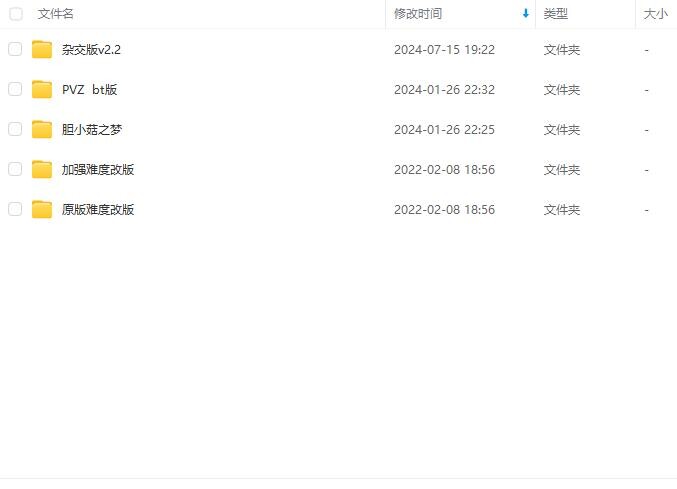Check the select-all checkbox in header

[16, 14]
